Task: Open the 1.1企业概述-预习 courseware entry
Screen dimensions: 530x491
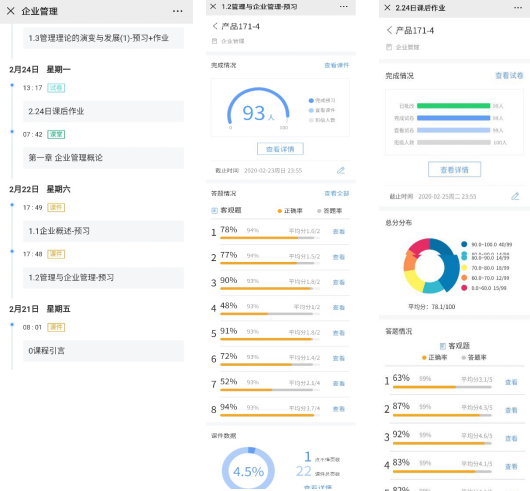Action: coord(103,231)
